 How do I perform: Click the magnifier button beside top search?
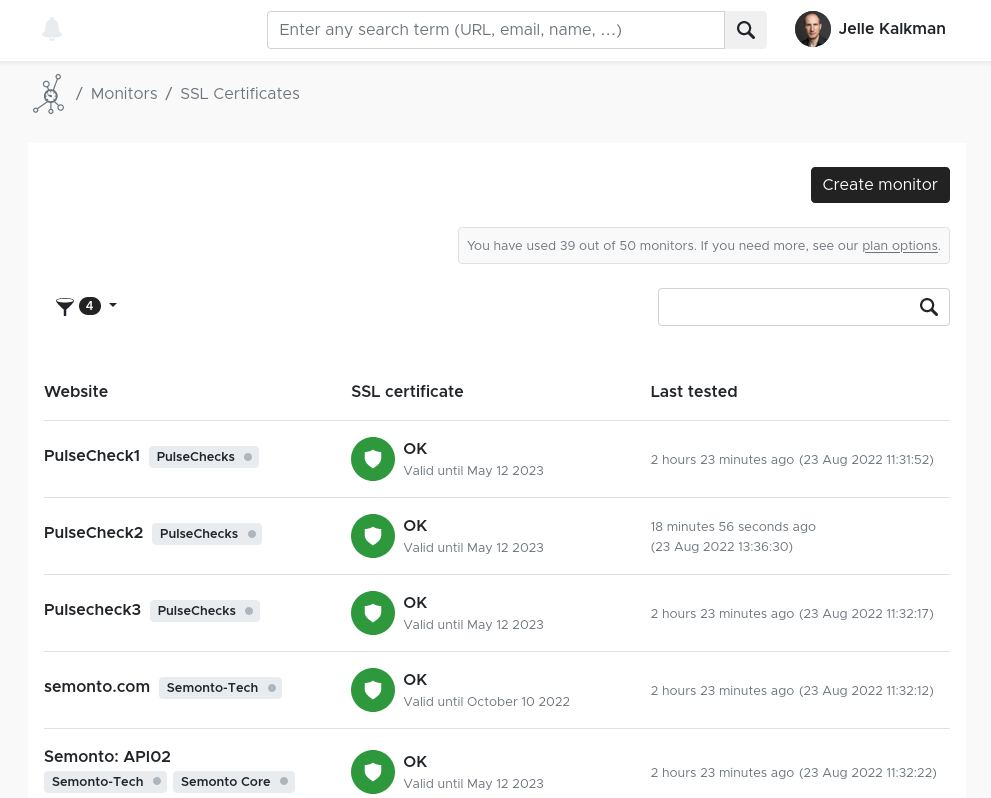(x=745, y=30)
